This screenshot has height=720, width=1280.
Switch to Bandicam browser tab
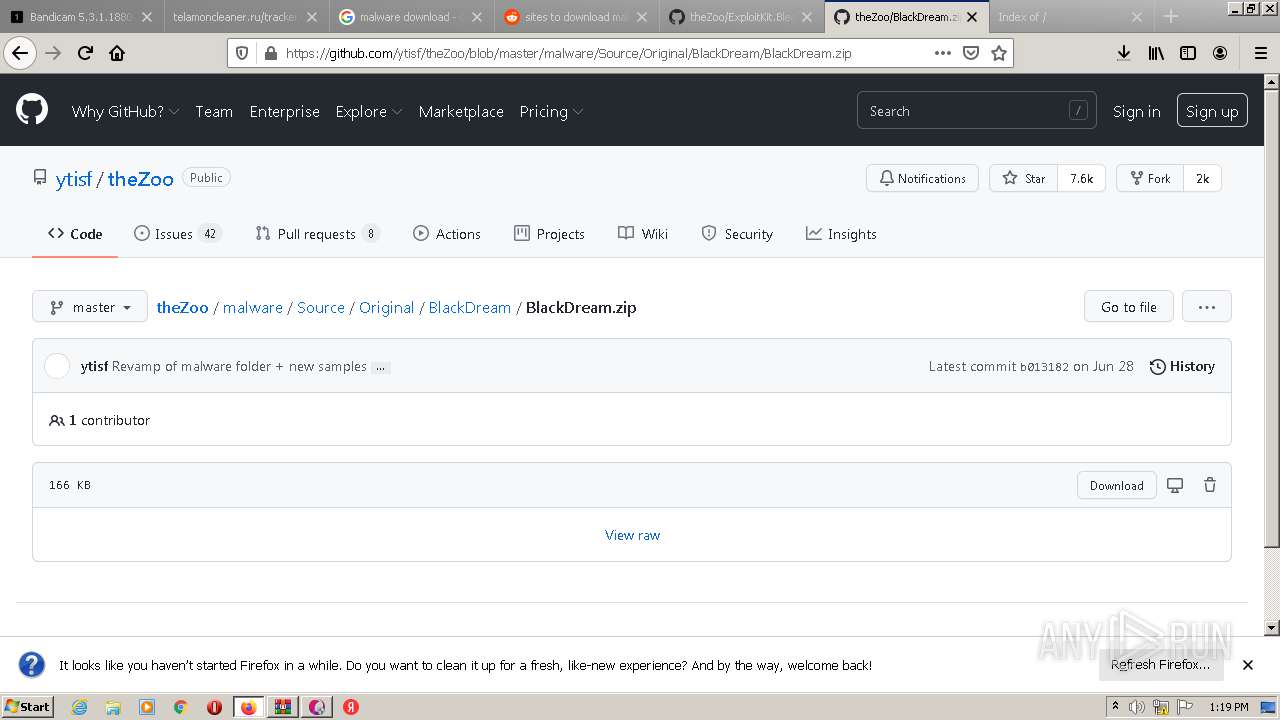tap(82, 17)
